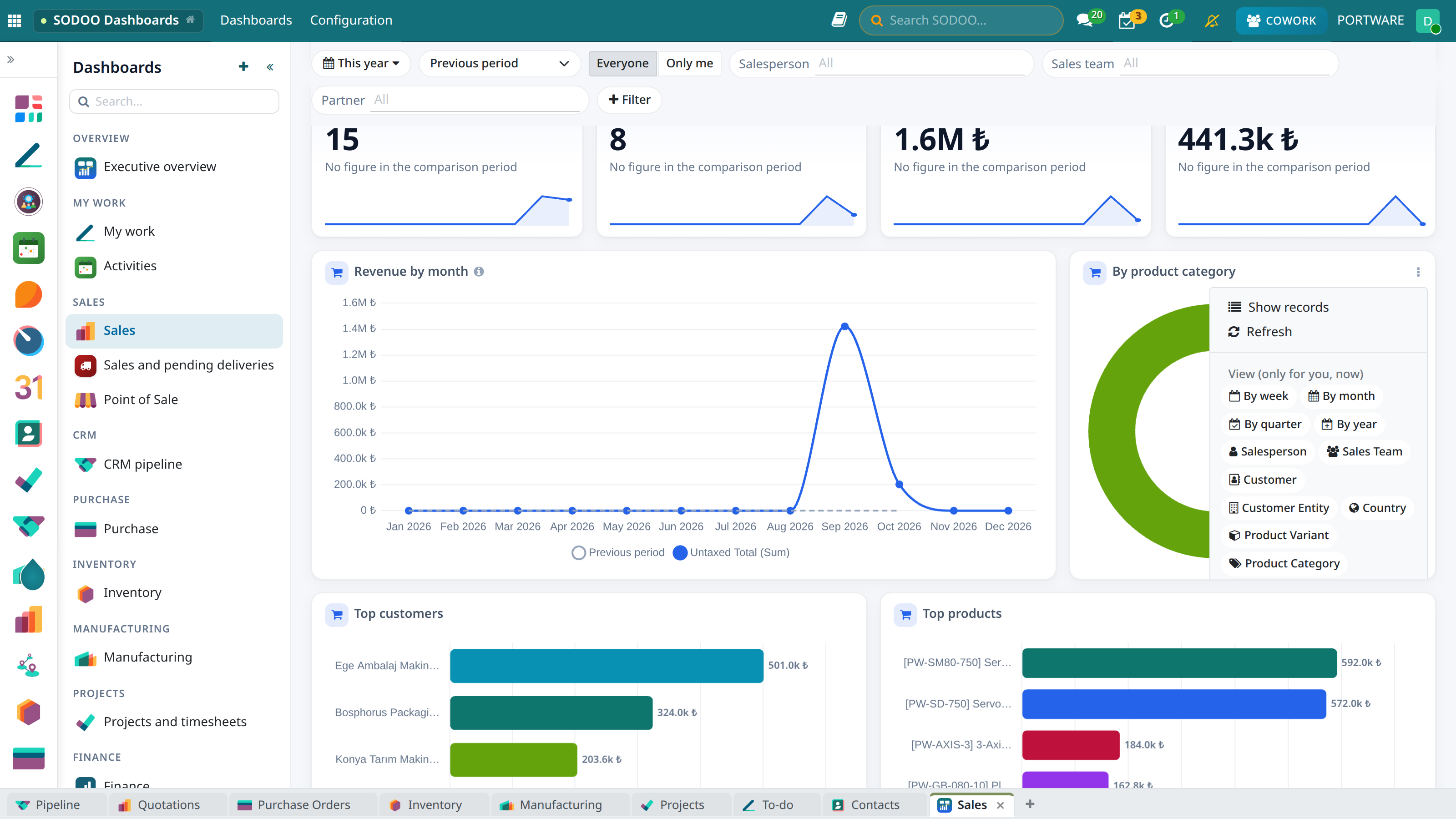Click the Ege Ambalaj teal bar

click(x=607, y=666)
